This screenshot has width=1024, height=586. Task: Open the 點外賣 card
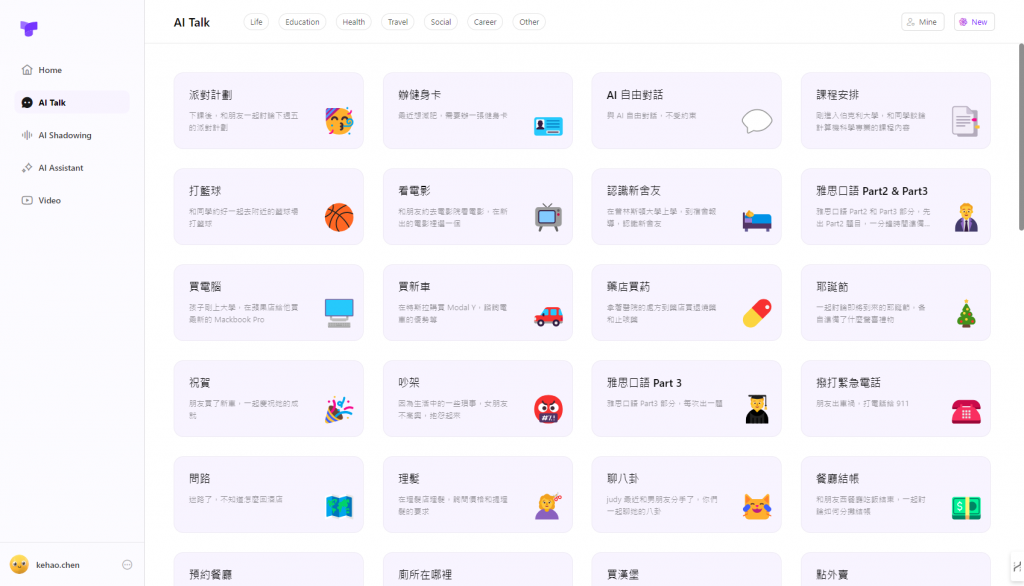click(895, 569)
